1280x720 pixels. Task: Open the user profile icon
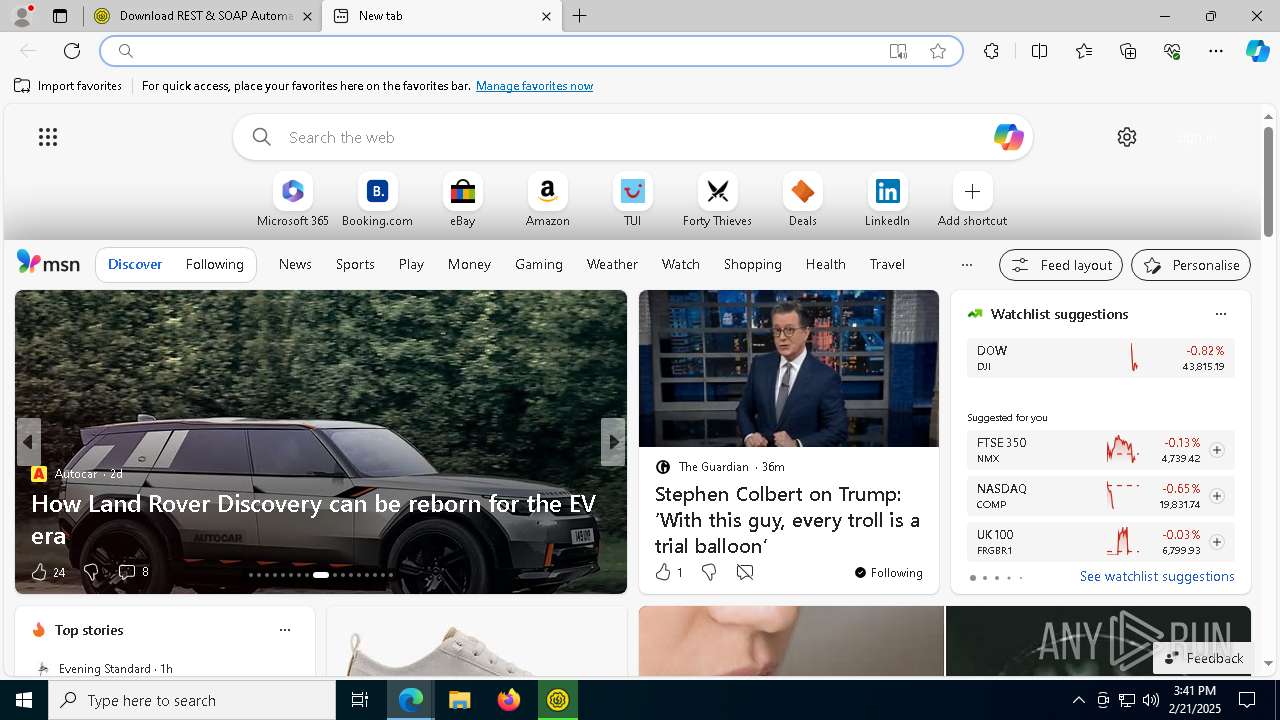coord(22,16)
